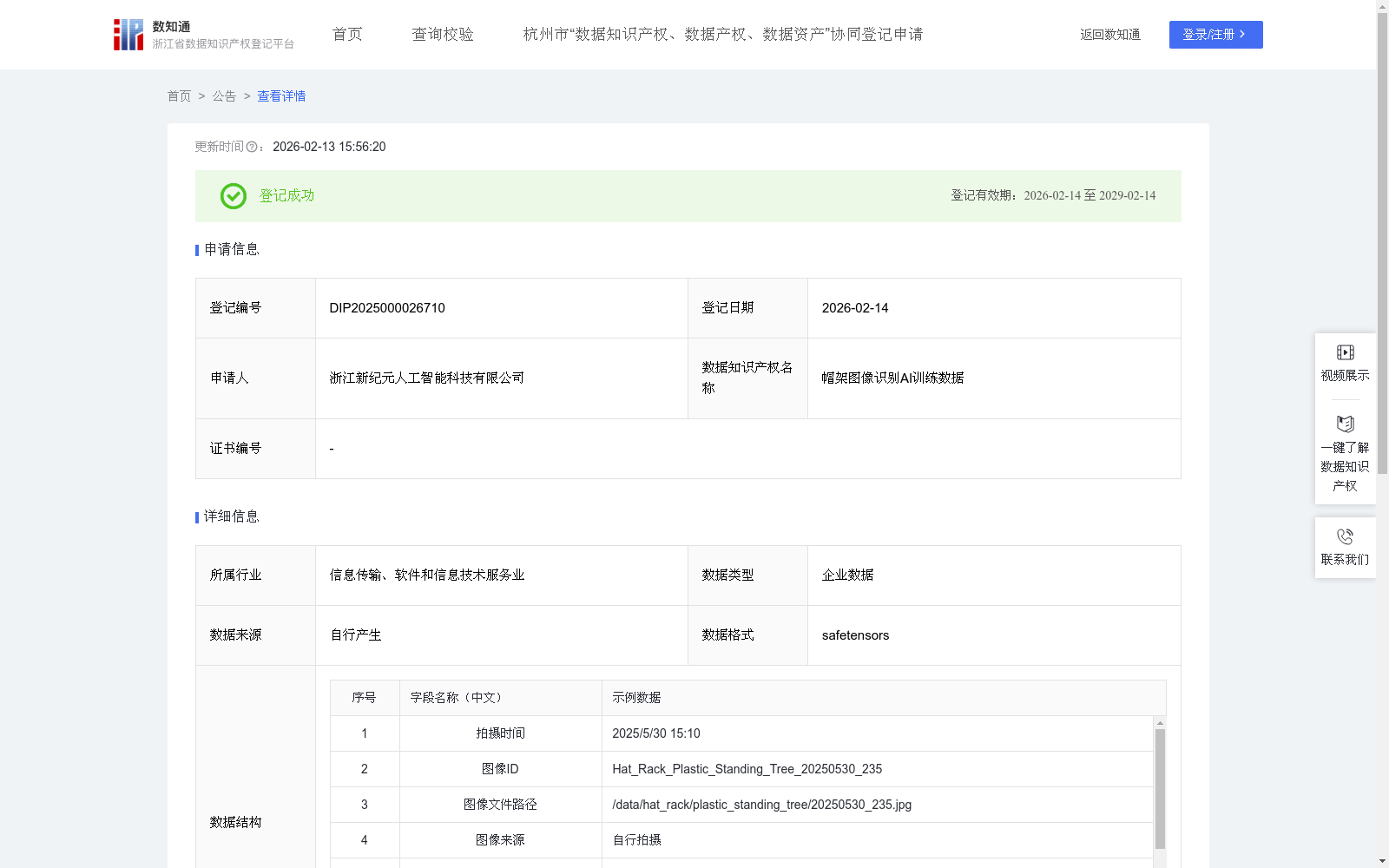Click the safetensors data format value
Viewport: 1389px width, 868px height.
[x=855, y=635]
